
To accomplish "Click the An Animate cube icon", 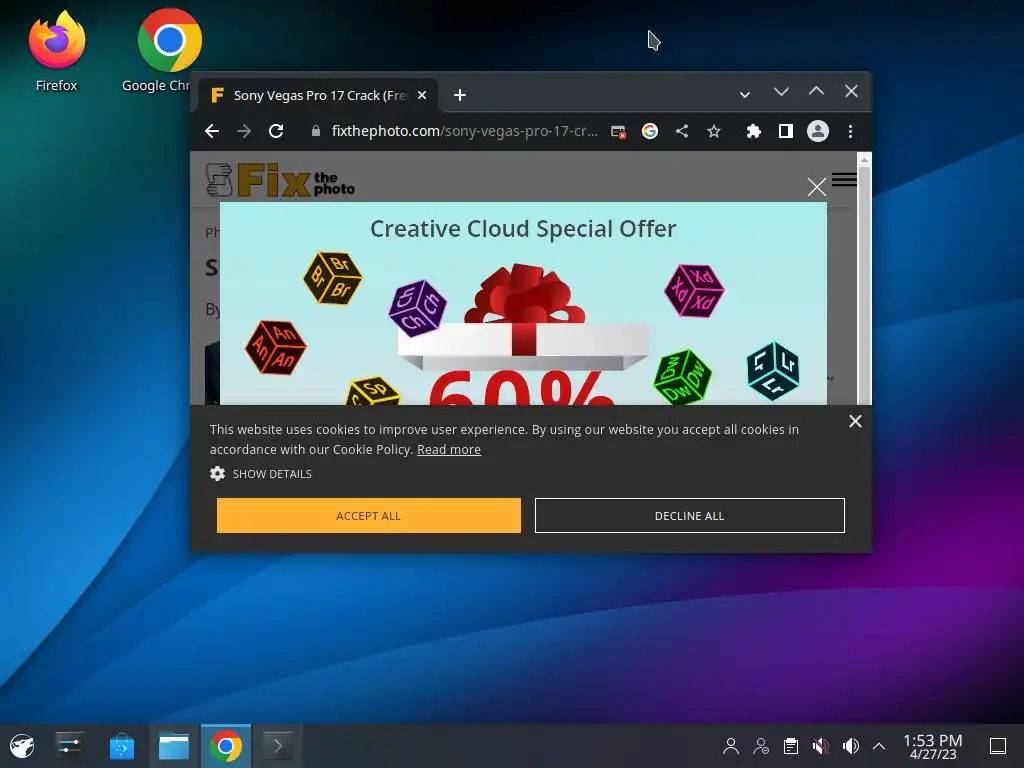I will click(276, 347).
